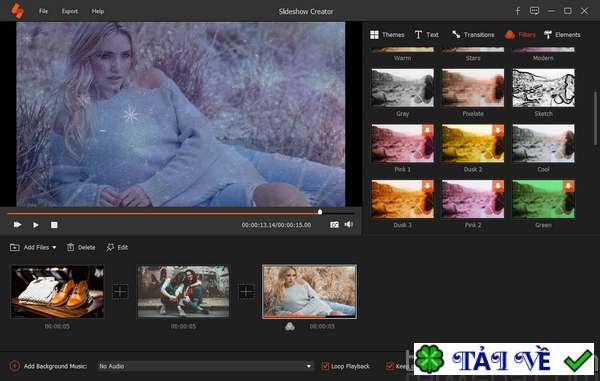The image size is (600, 381).
Task: Click the play button in the preview
Action: 36,225
